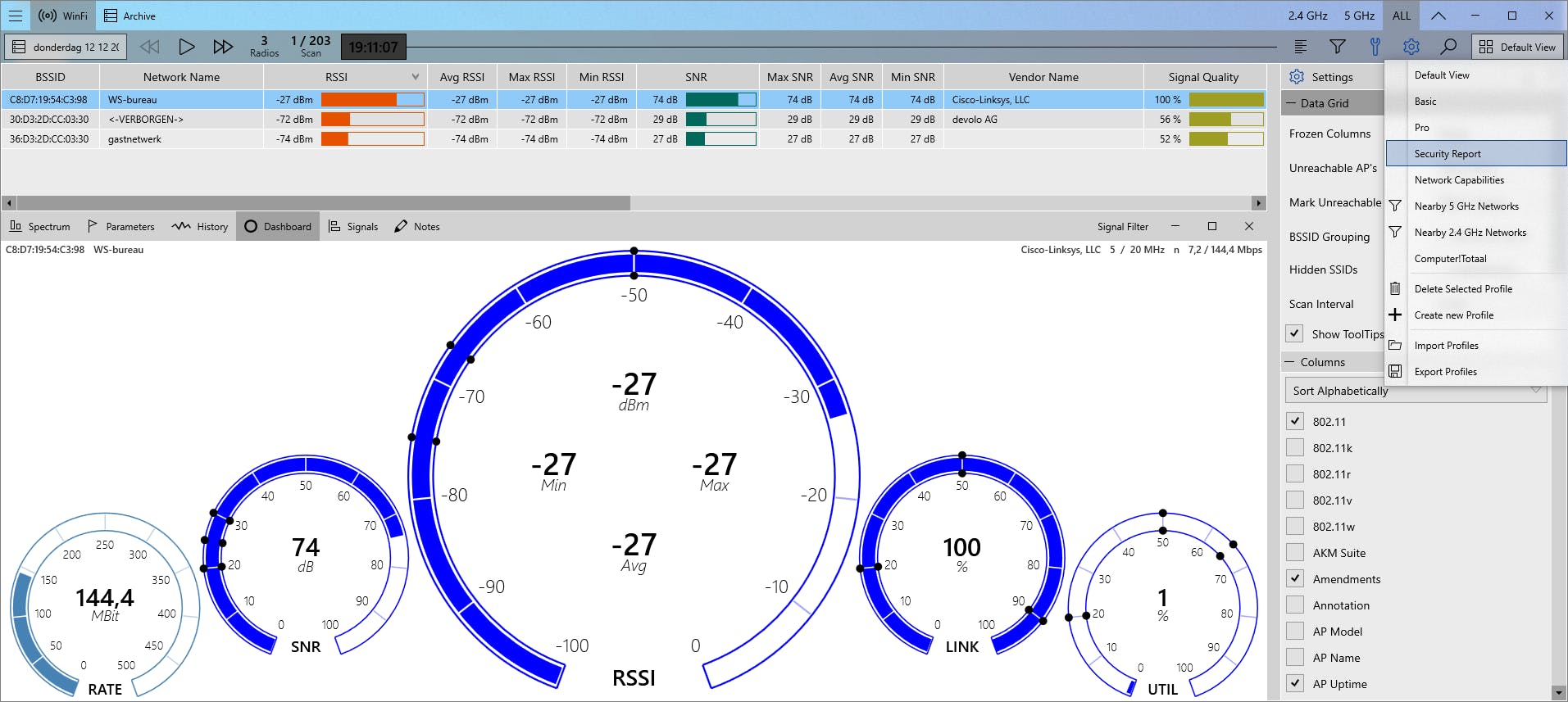Image resolution: width=1568 pixels, height=702 pixels.
Task: Open the Default View profile dropdown
Action: click(x=1517, y=47)
